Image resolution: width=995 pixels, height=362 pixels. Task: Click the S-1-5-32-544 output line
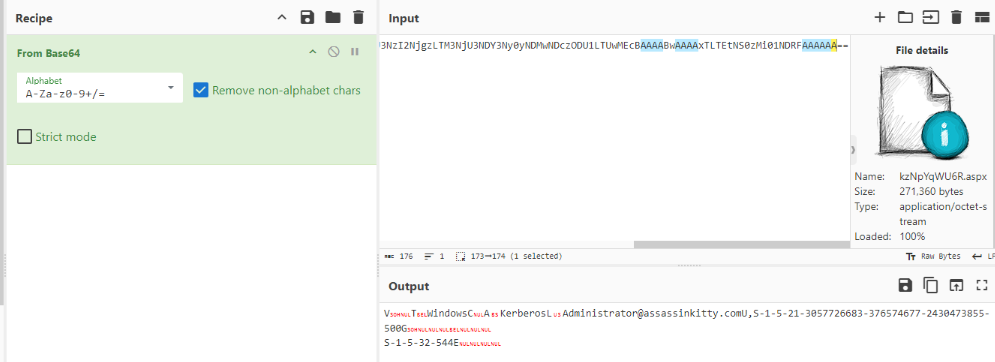coord(421,344)
